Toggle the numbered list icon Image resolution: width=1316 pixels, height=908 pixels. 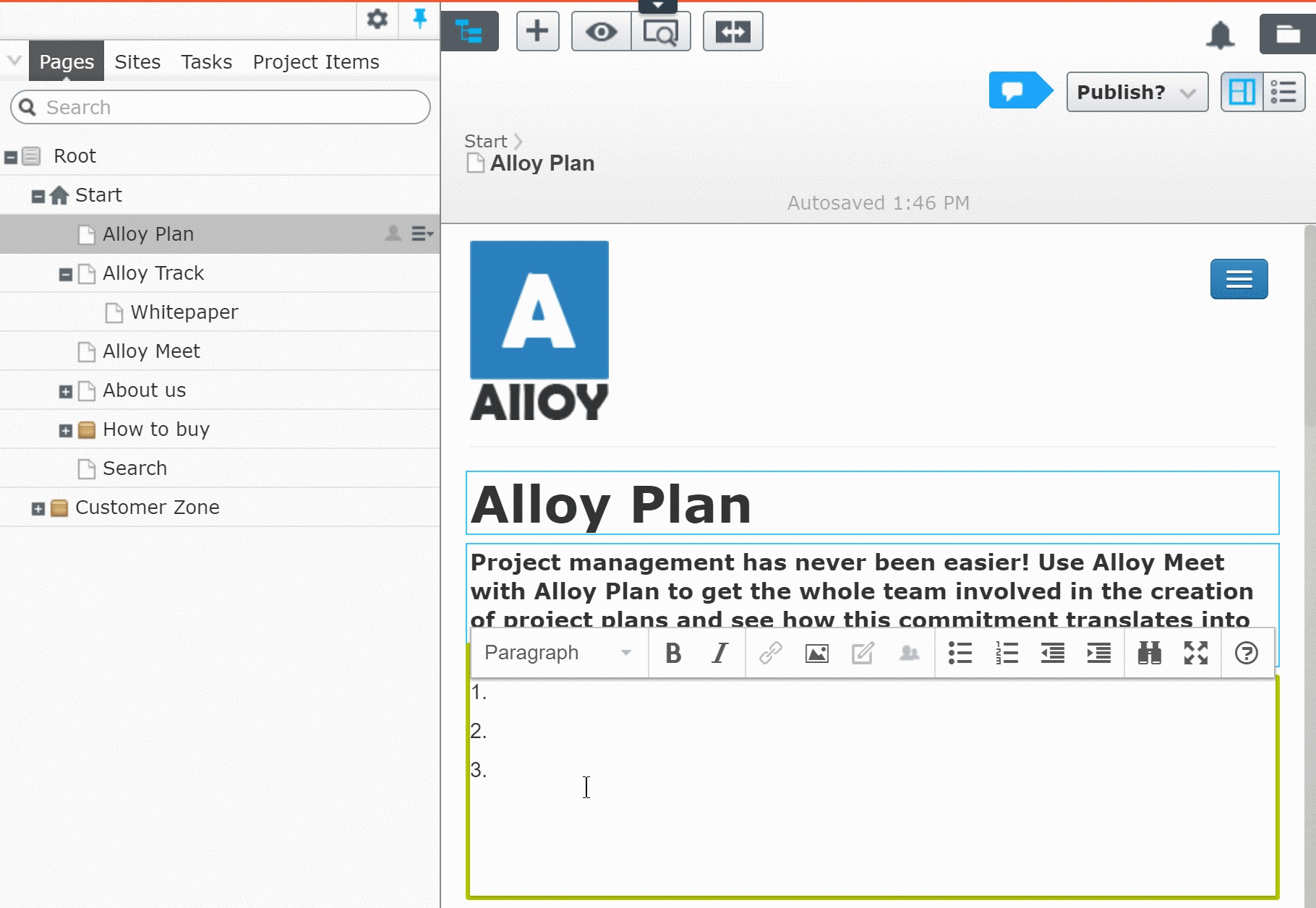1006,654
